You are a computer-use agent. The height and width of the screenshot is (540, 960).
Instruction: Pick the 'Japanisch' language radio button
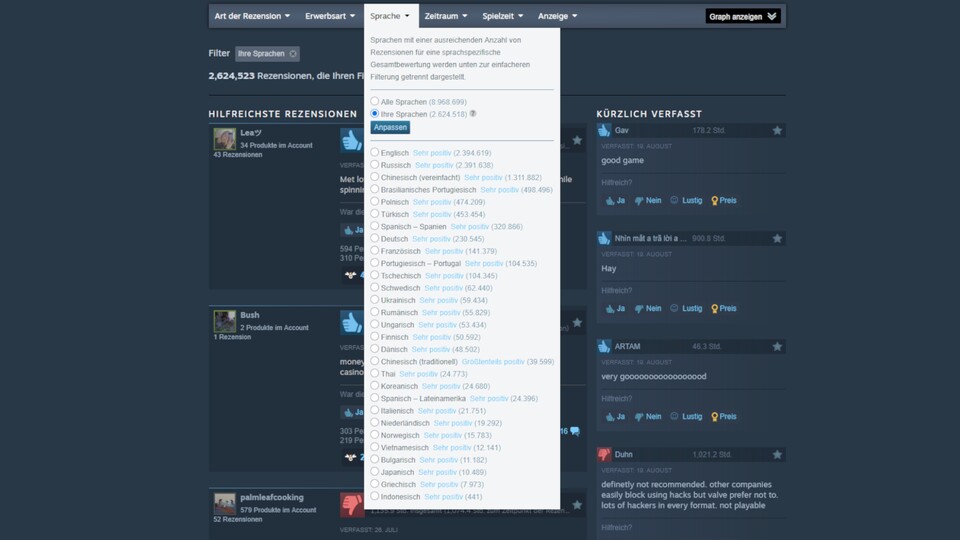pos(375,472)
